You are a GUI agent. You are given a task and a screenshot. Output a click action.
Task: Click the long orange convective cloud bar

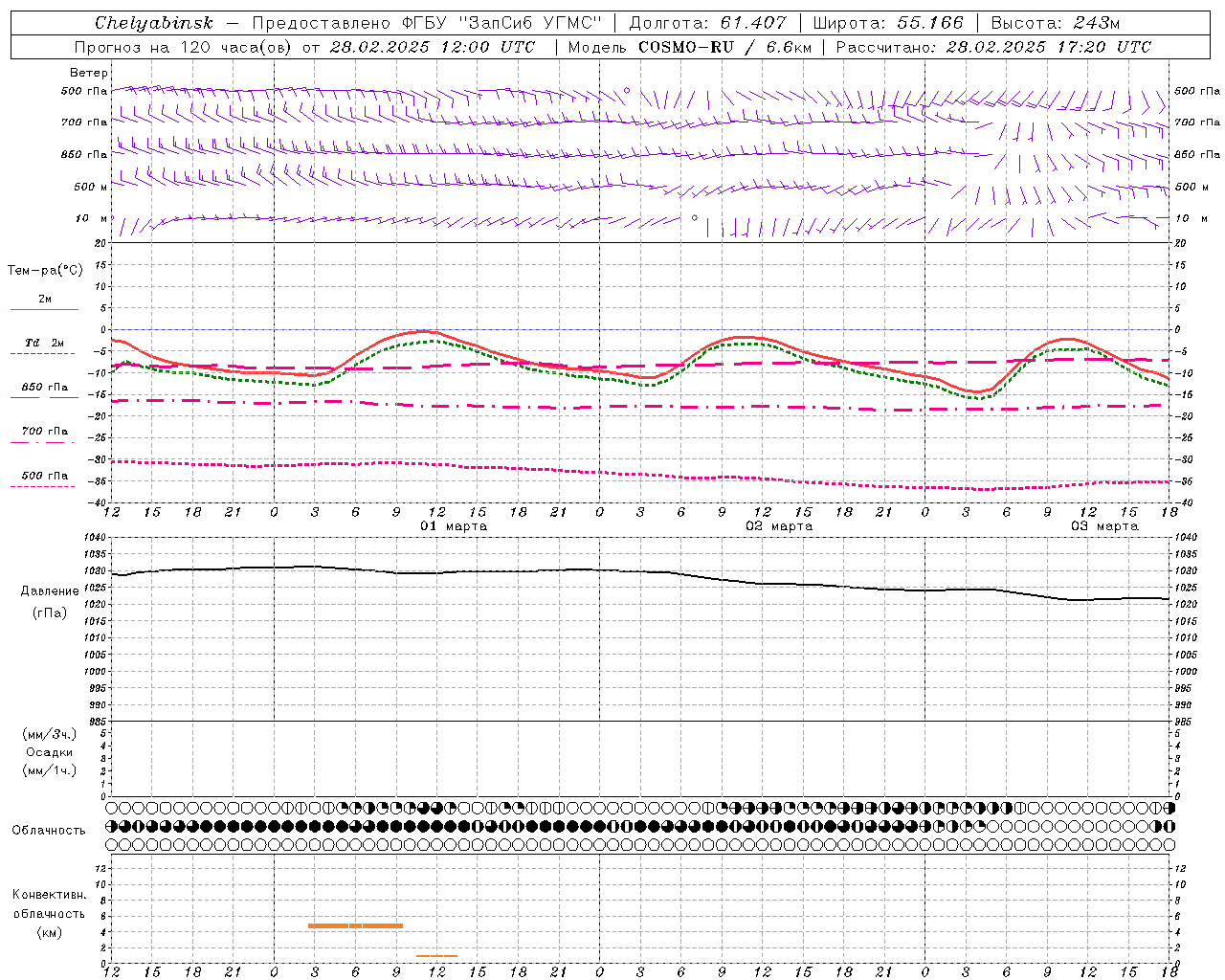355,925
